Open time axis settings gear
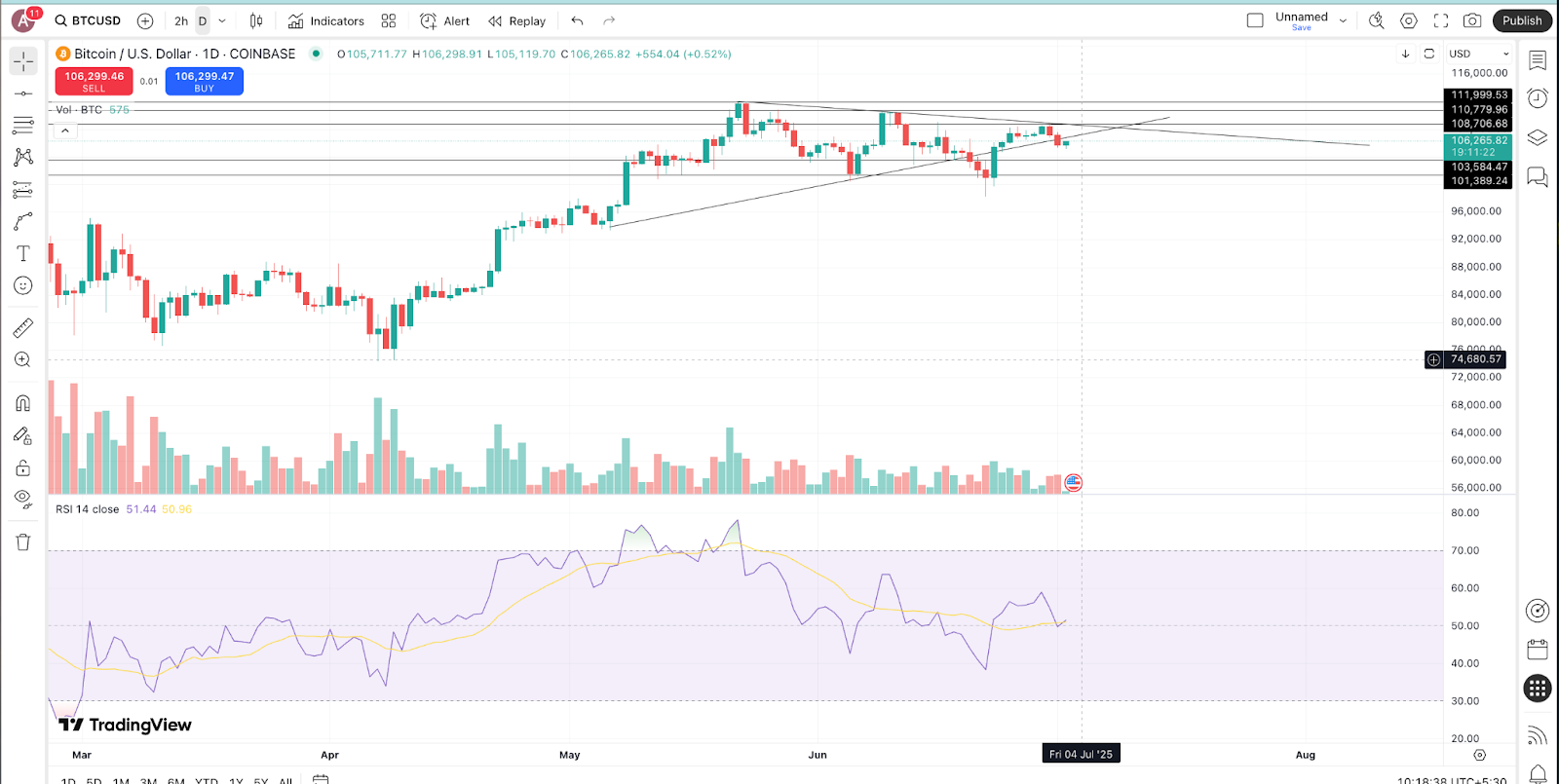Image resolution: width=1559 pixels, height=784 pixels. click(x=1479, y=755)
